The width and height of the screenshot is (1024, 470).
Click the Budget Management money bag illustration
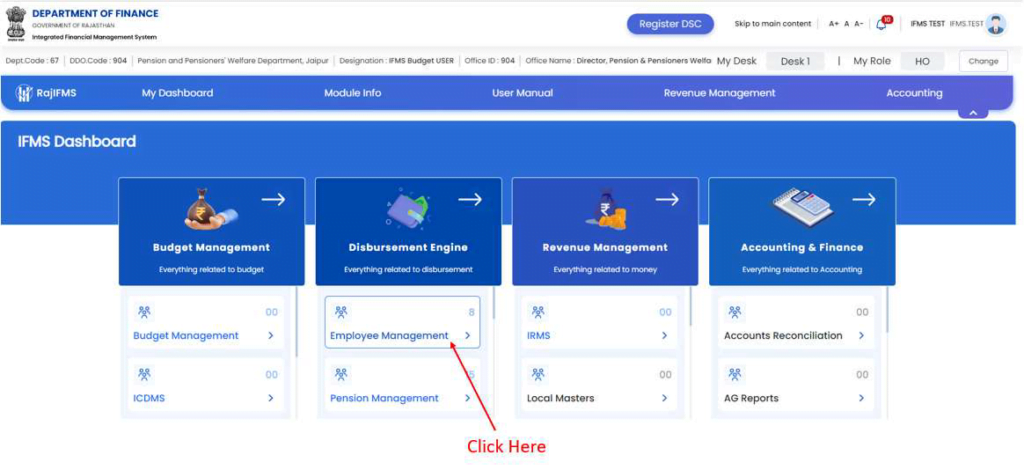(211, 209)
